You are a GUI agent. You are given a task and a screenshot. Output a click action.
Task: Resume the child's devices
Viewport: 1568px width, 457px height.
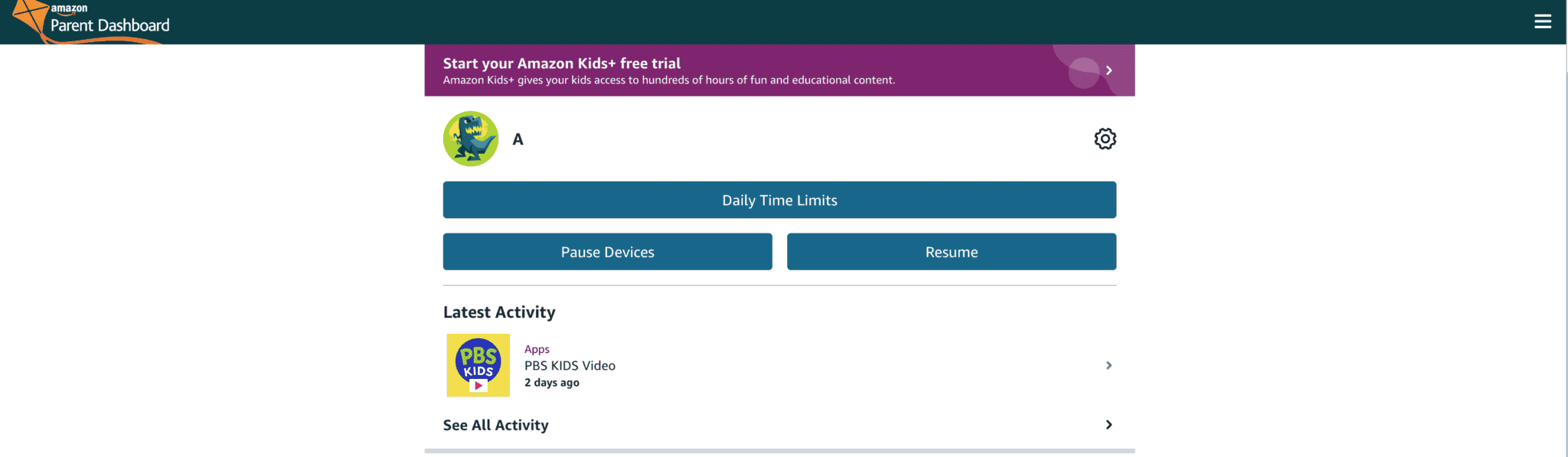[x=951, y=251]
